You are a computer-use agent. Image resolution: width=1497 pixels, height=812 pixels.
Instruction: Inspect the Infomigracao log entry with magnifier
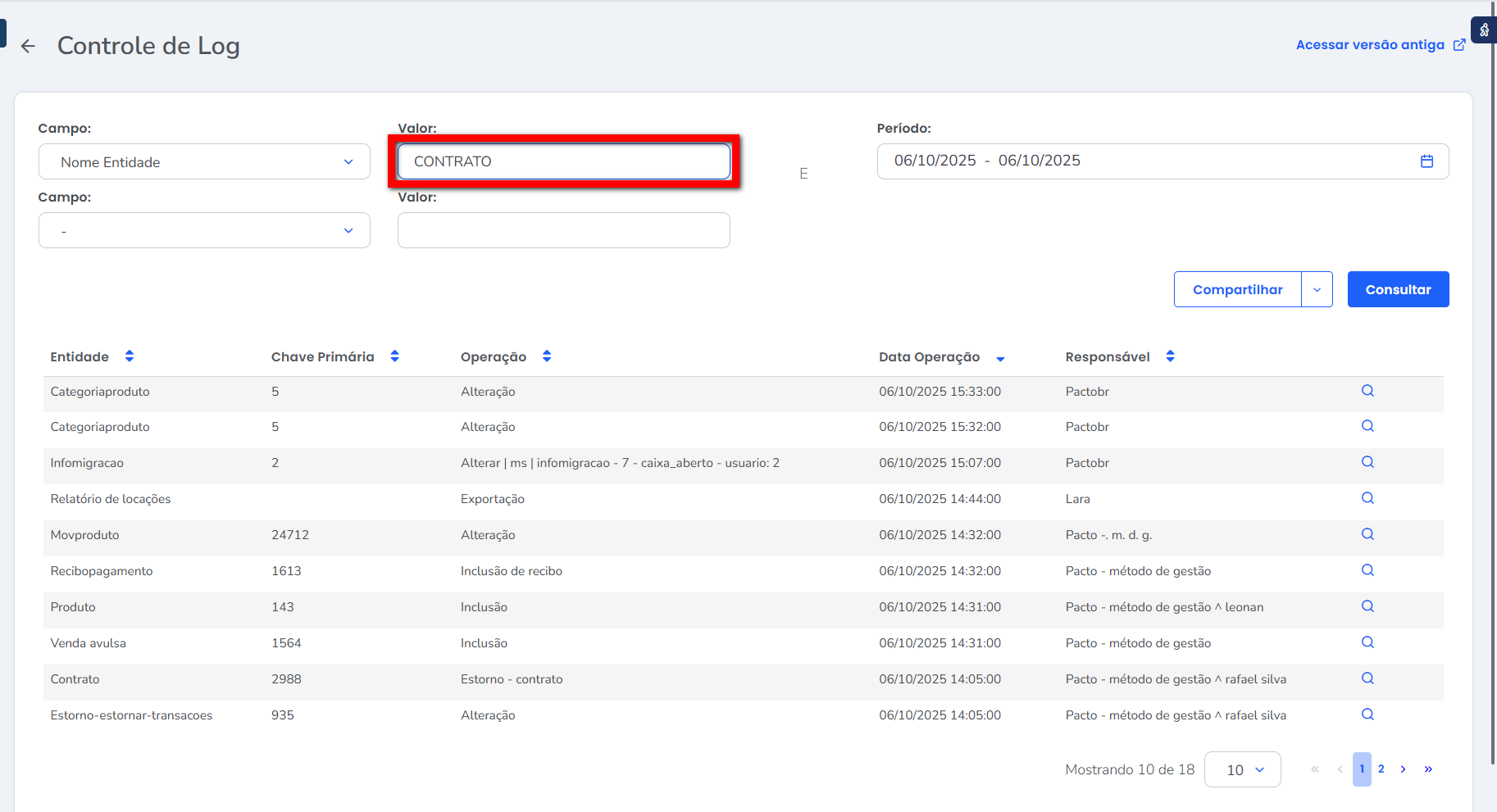tap(1367, 462)
